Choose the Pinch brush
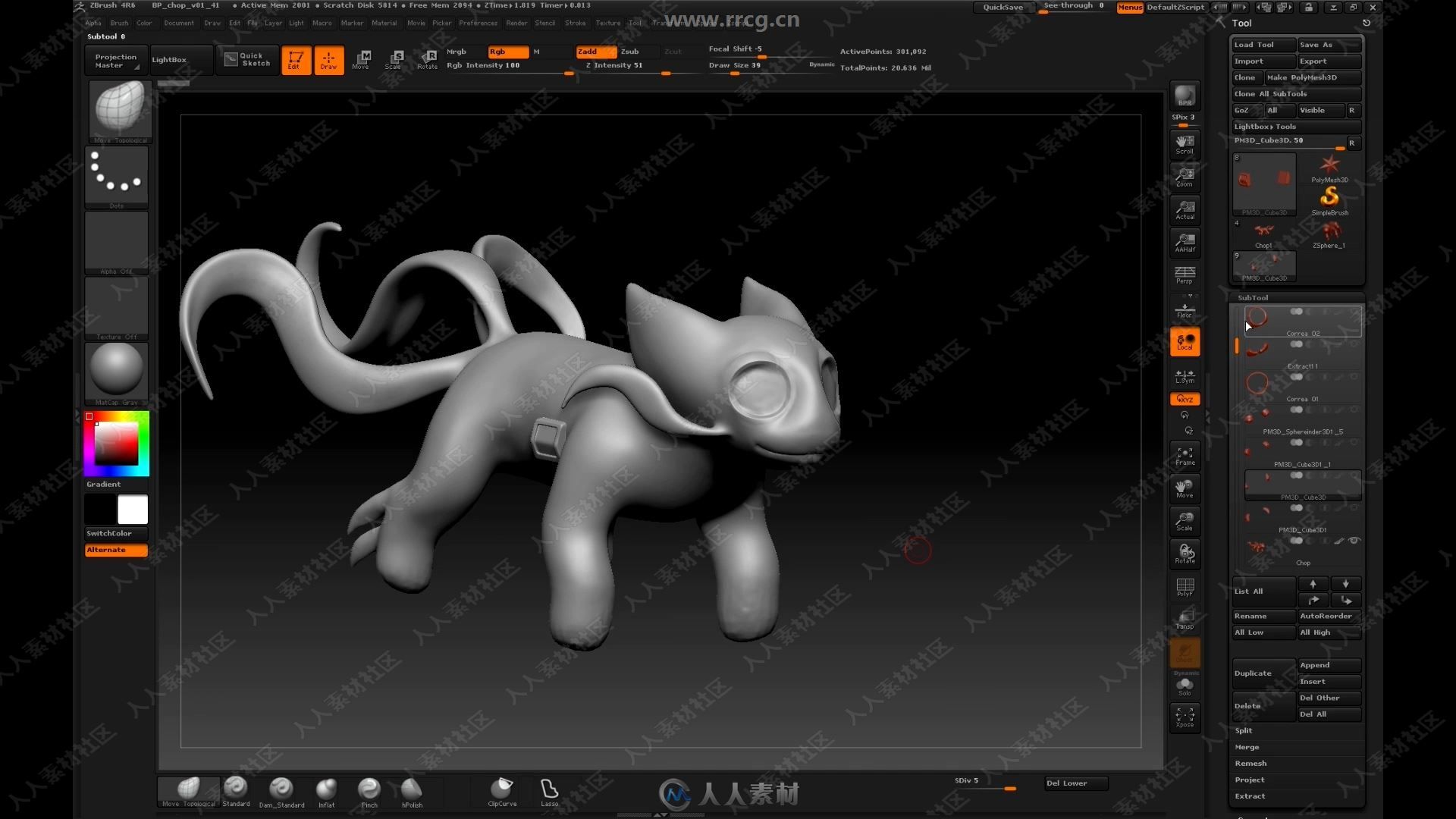The width and height of the screenshot is (1456, 819). click(369, 791)
